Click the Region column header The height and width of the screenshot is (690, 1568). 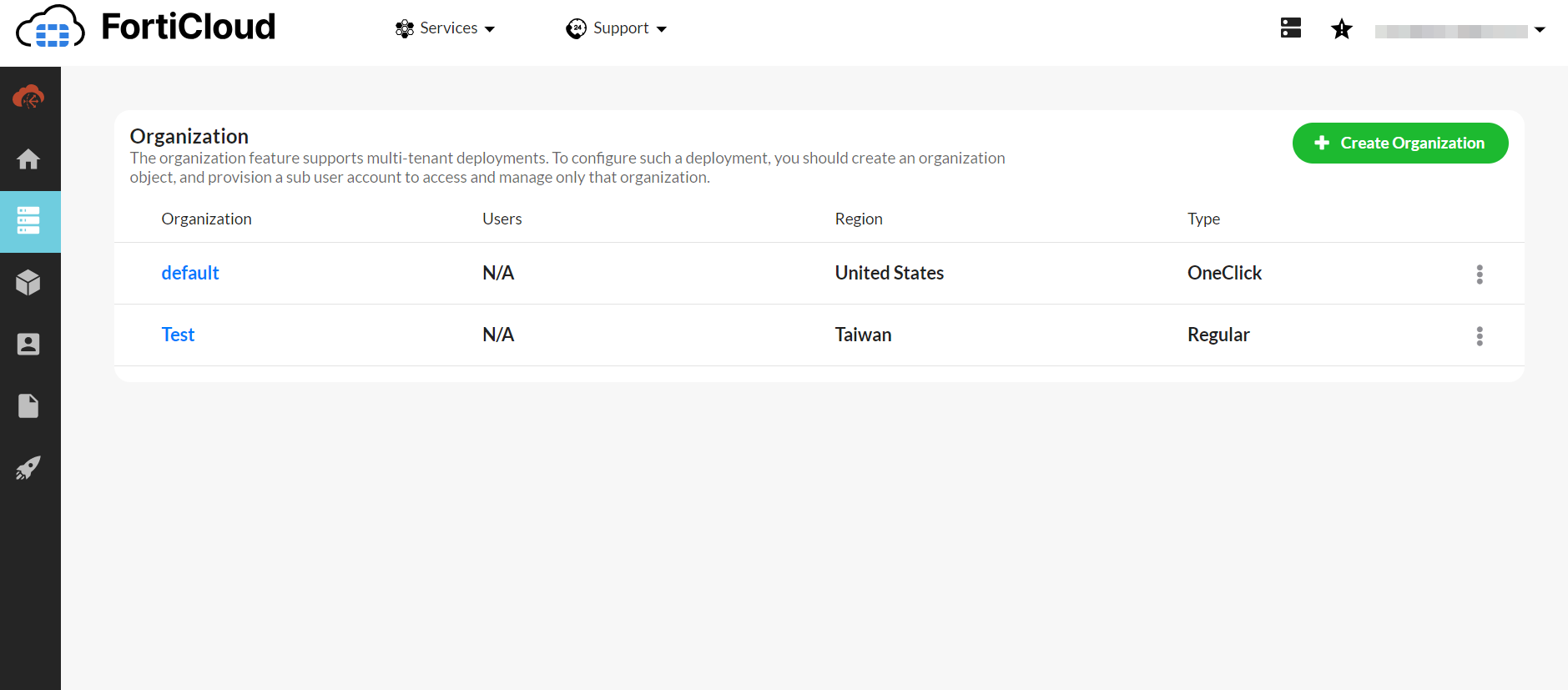point(859,219)
